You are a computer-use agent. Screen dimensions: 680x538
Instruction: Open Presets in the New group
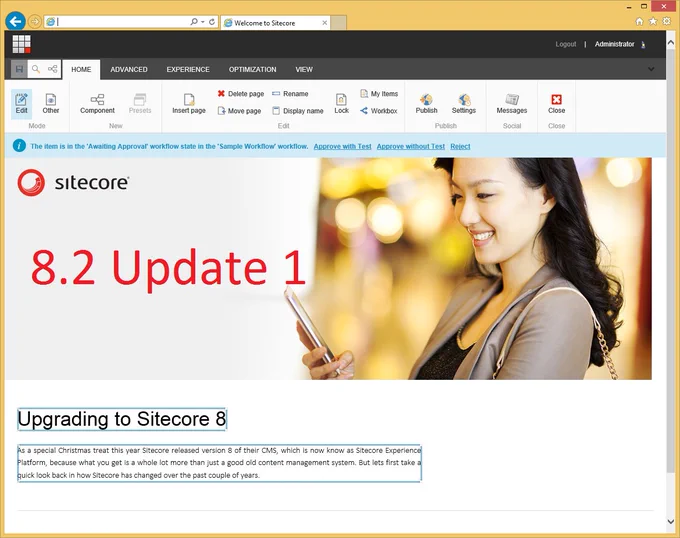pyautogui.click(x=140, y=104)
